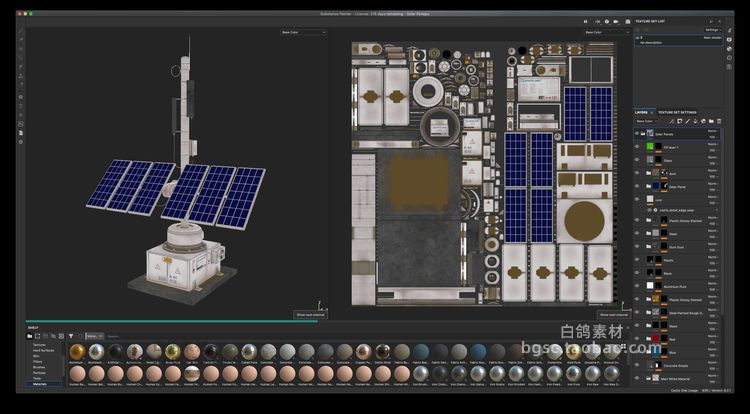Click red color thumbnail of Red layer

click(x=656, y=338)
